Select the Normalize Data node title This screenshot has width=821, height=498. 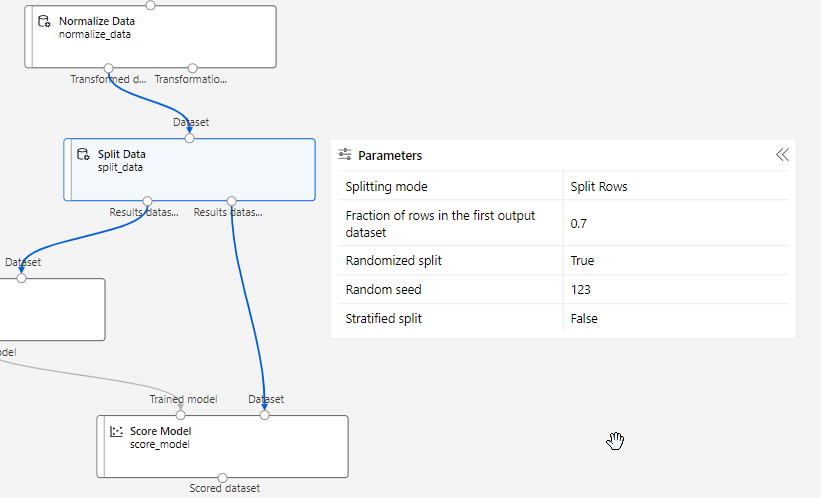[x=97, y=21]
